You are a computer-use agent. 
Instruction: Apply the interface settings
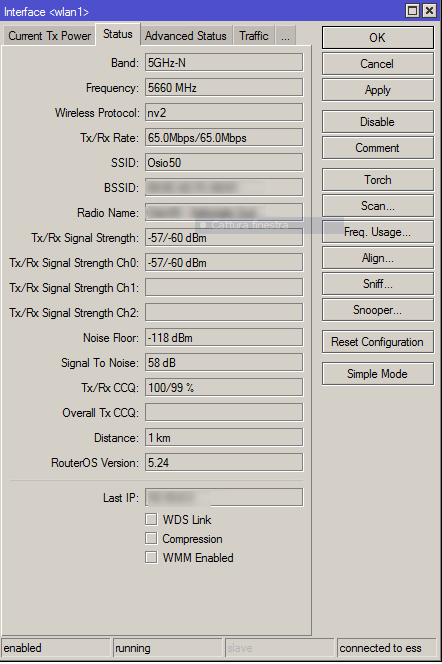[378, 90]
